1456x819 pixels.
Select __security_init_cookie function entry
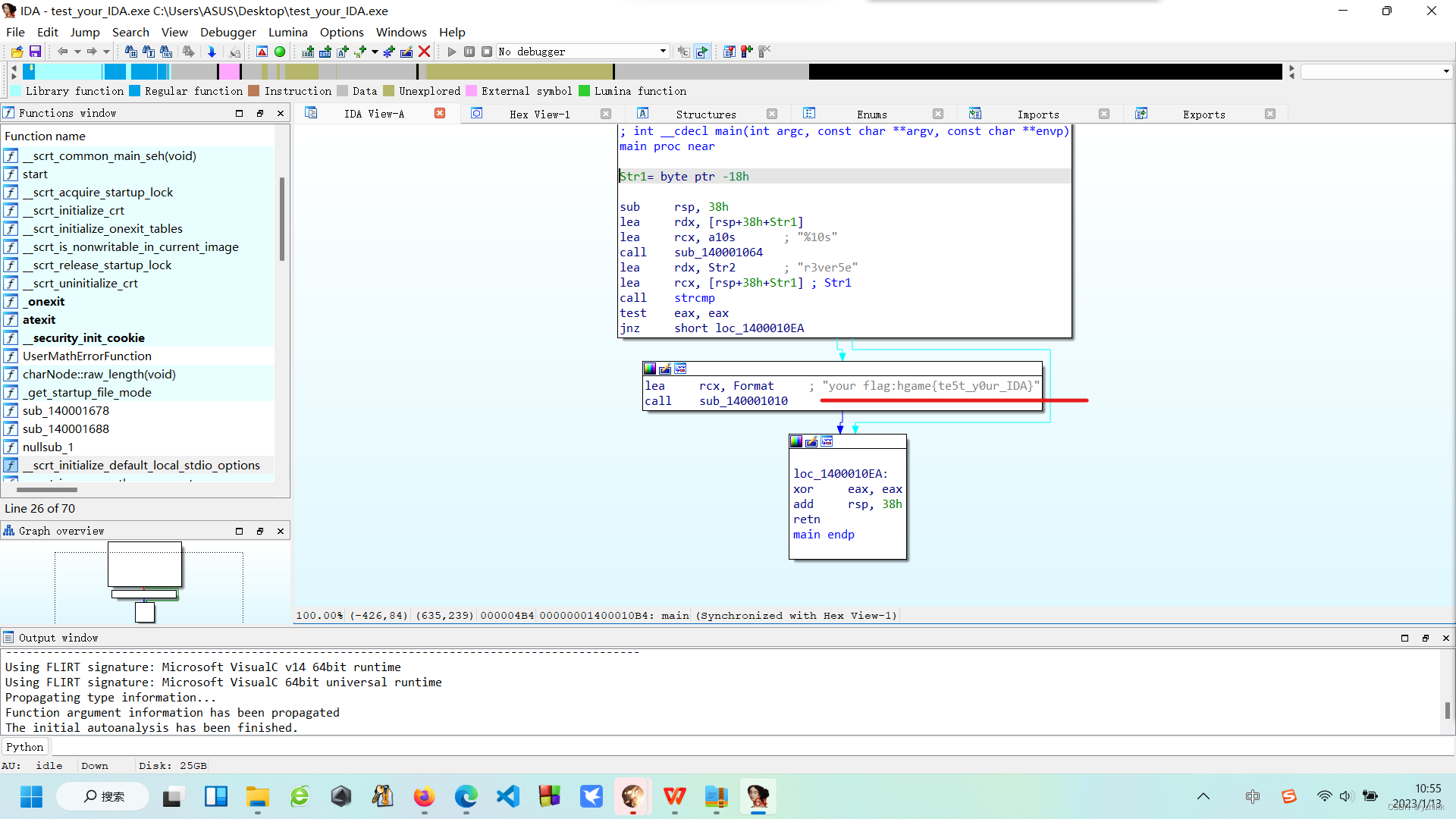pyautogui.click(x=137, y=338)
